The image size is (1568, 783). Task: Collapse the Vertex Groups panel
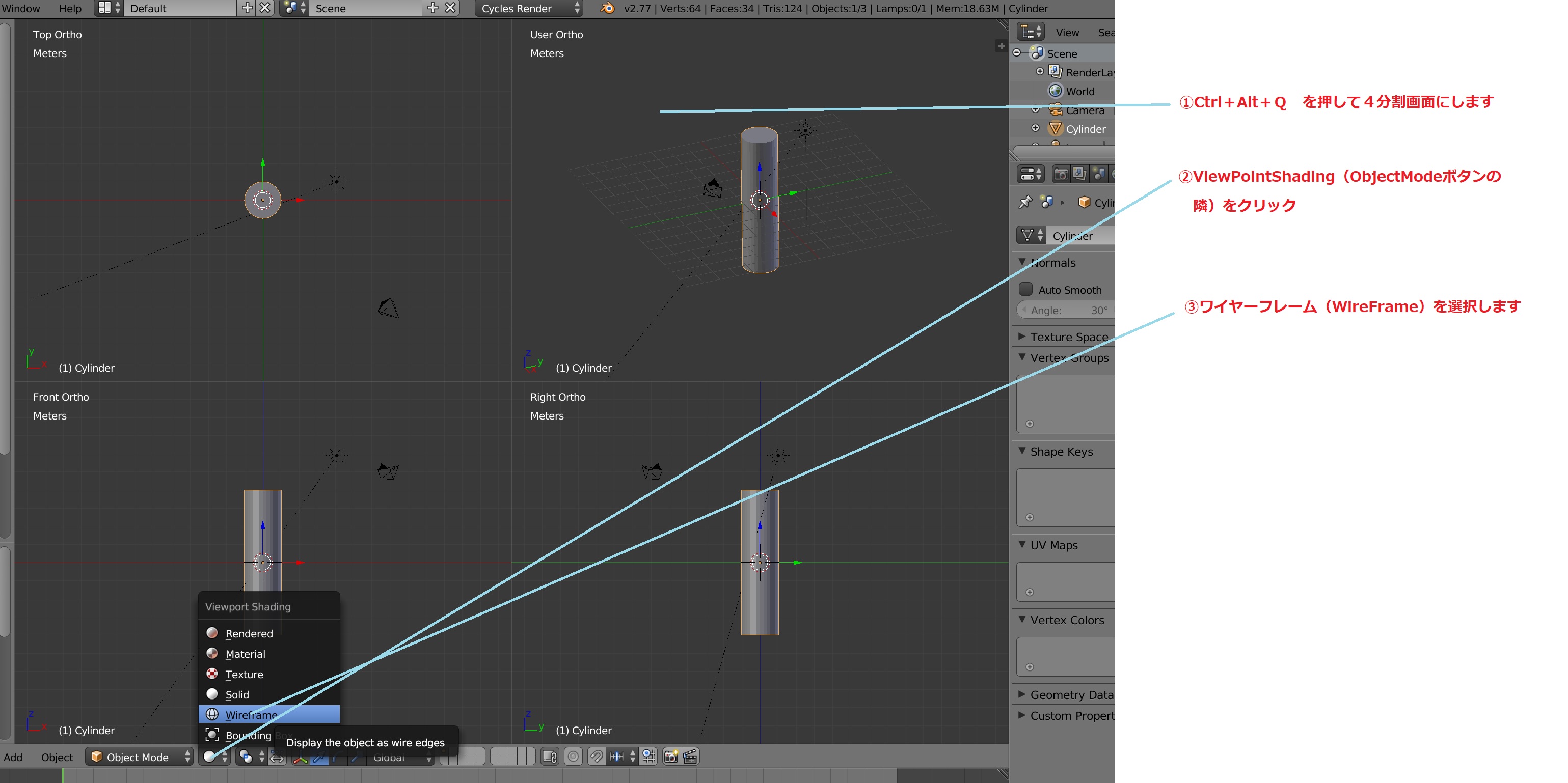pyautogui.click(x=1022, y=358)
